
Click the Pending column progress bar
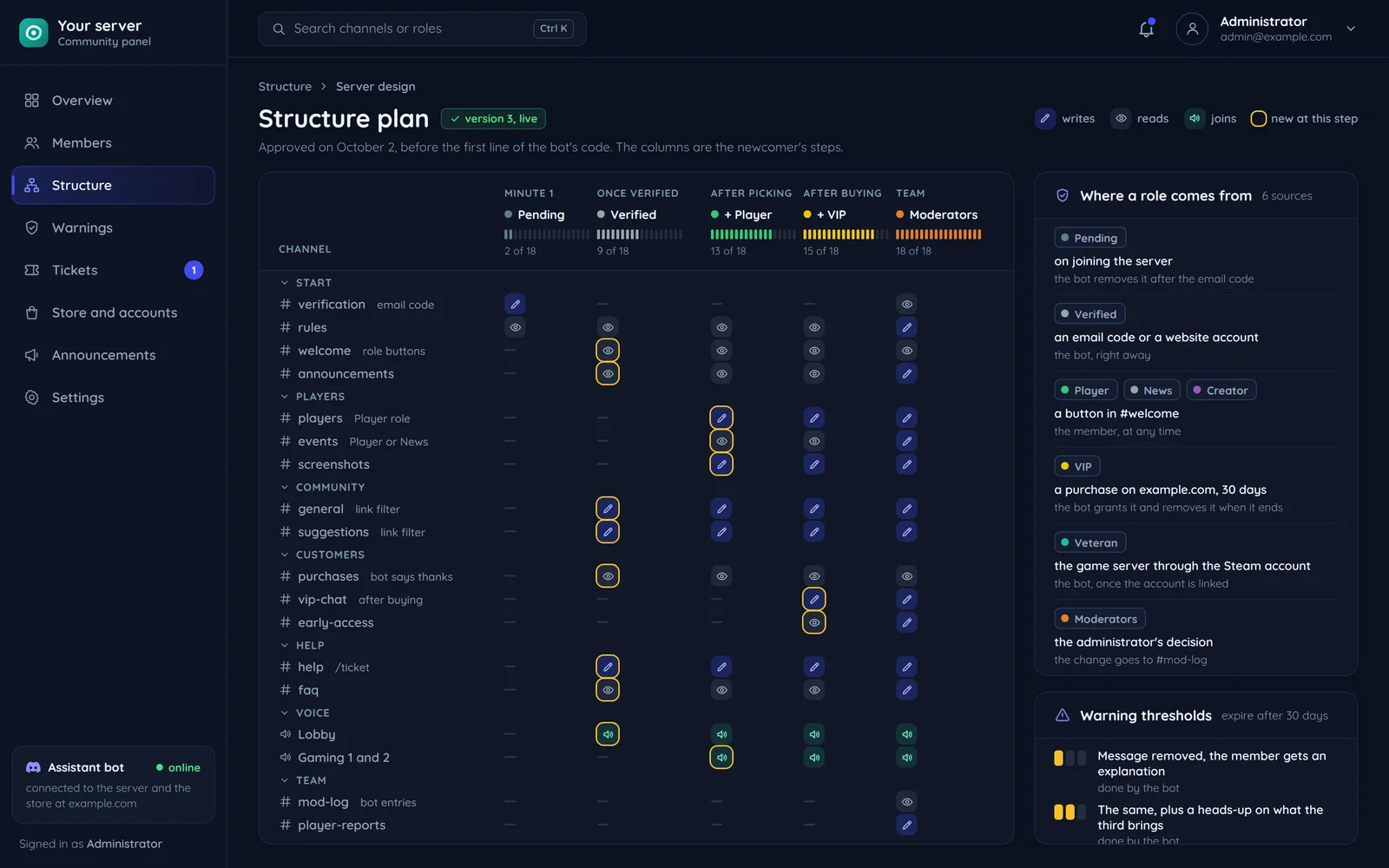coord(547,234)
